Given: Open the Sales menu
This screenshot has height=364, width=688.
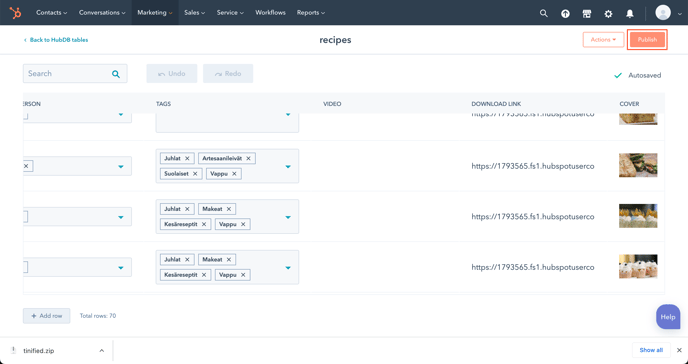Looking at the screenshot, I should tap(195, 13).
